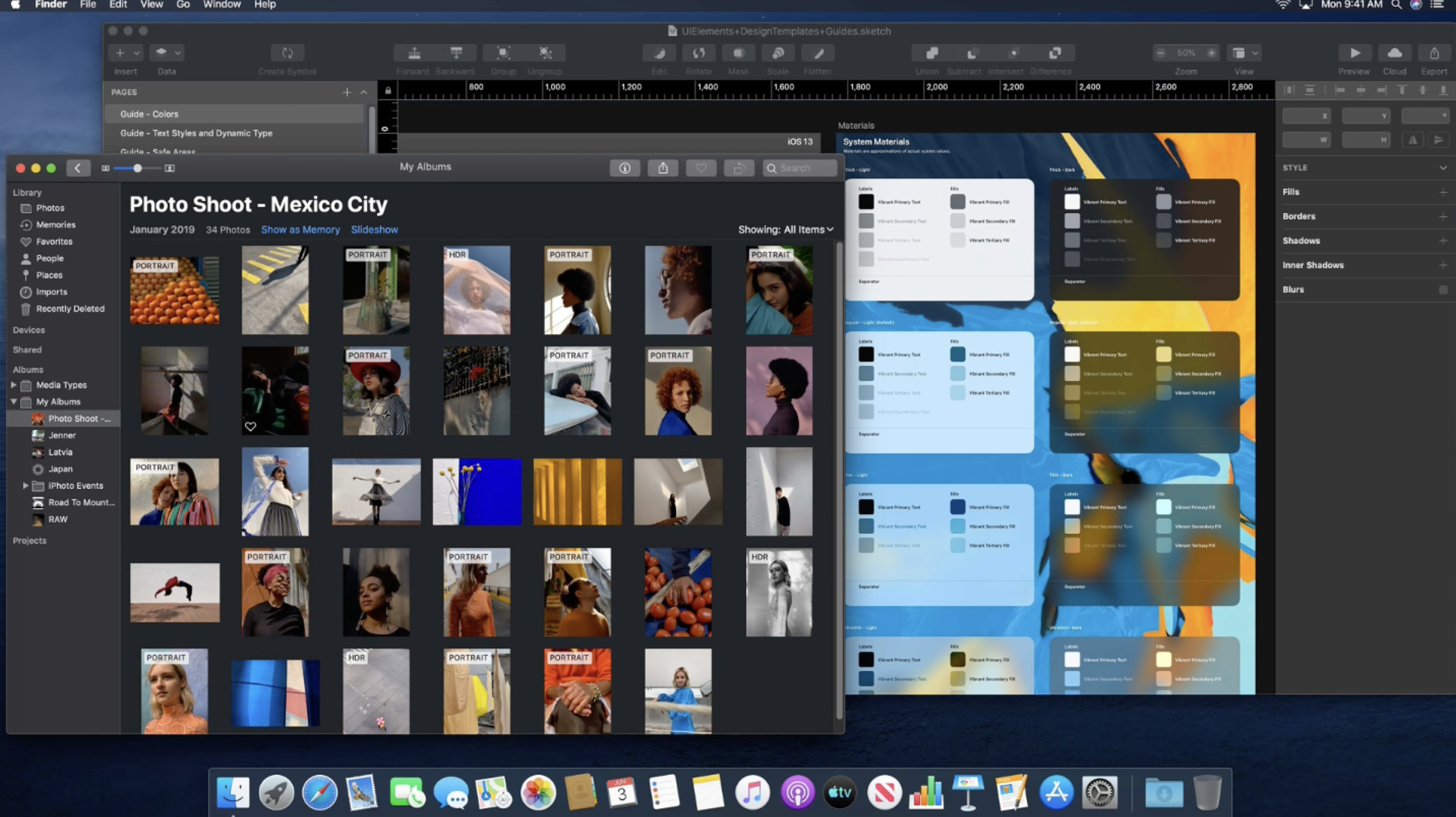Toggle the ruler lock icon in Sketch
Image resolution: width=1456 pixels, height=817 pixels.
pyautogui.click(x=388, y=91)
